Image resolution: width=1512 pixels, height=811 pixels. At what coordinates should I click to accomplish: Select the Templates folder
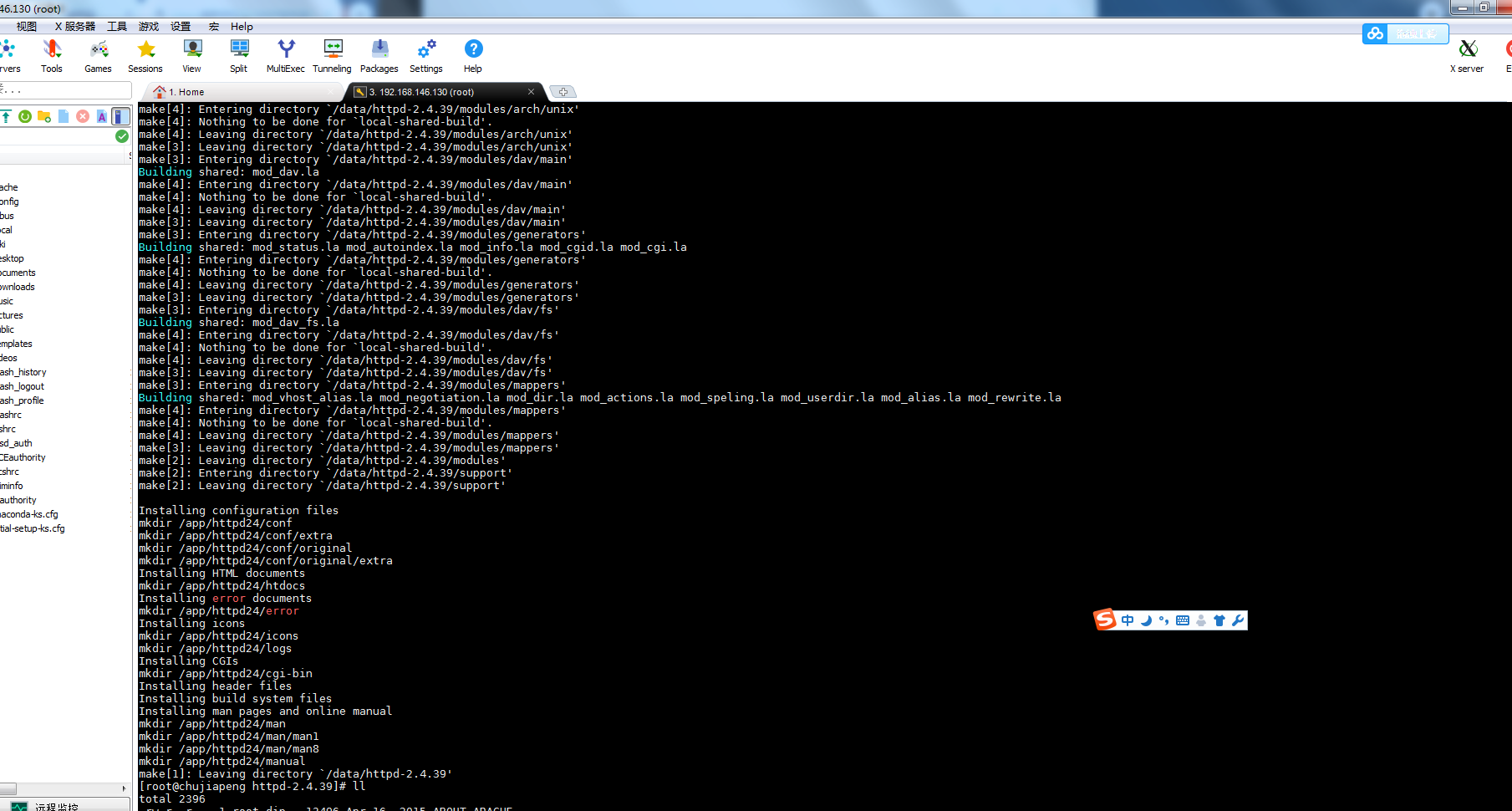click(16, 344)
